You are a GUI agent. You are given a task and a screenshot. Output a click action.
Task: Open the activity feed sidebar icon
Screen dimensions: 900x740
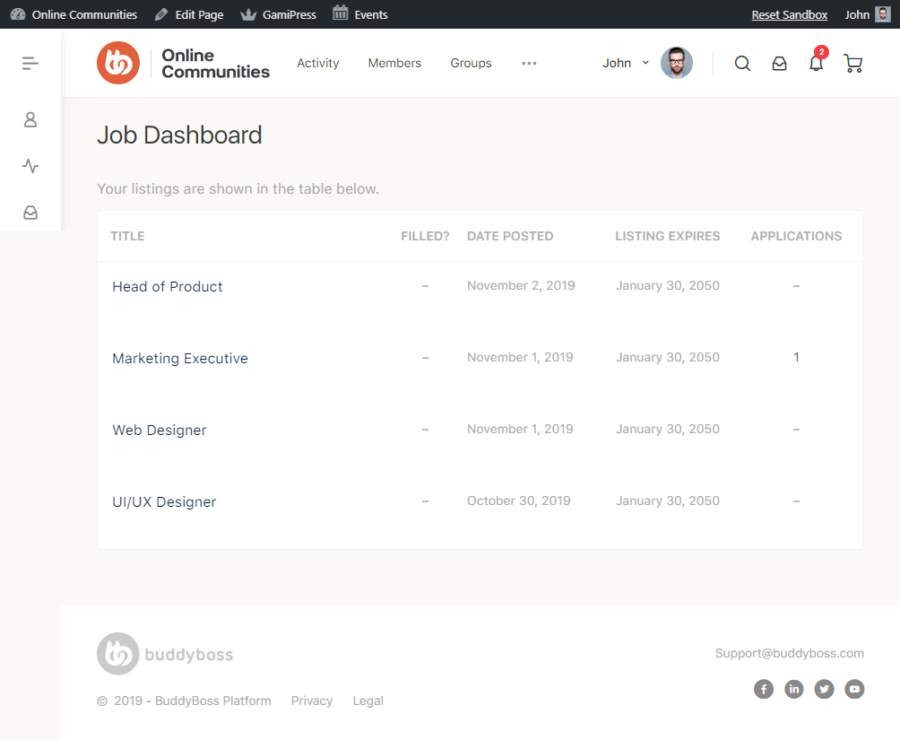click(x=30, y=166)
